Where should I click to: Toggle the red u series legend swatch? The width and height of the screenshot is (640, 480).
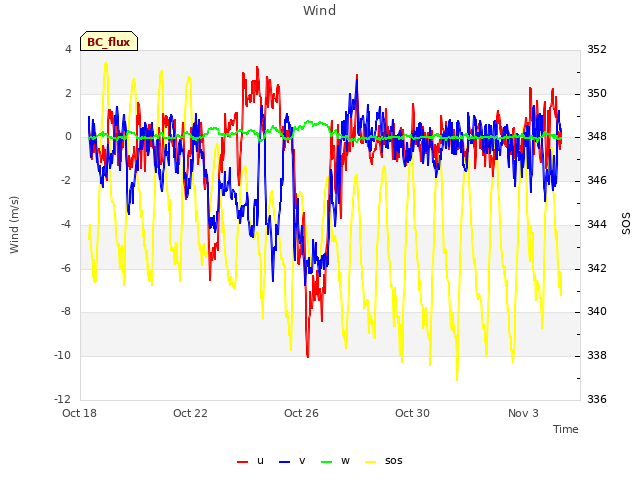pos(242,462)
